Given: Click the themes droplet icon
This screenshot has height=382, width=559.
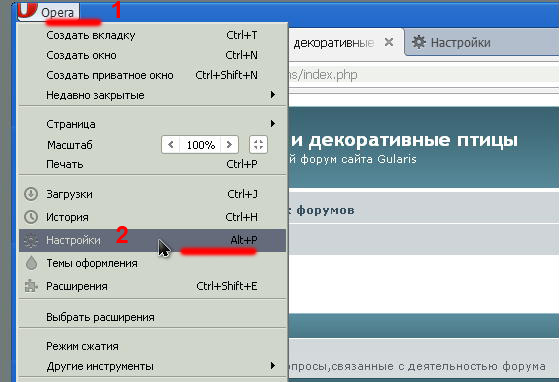Looking at the screenshot, I should pos(32,263).
